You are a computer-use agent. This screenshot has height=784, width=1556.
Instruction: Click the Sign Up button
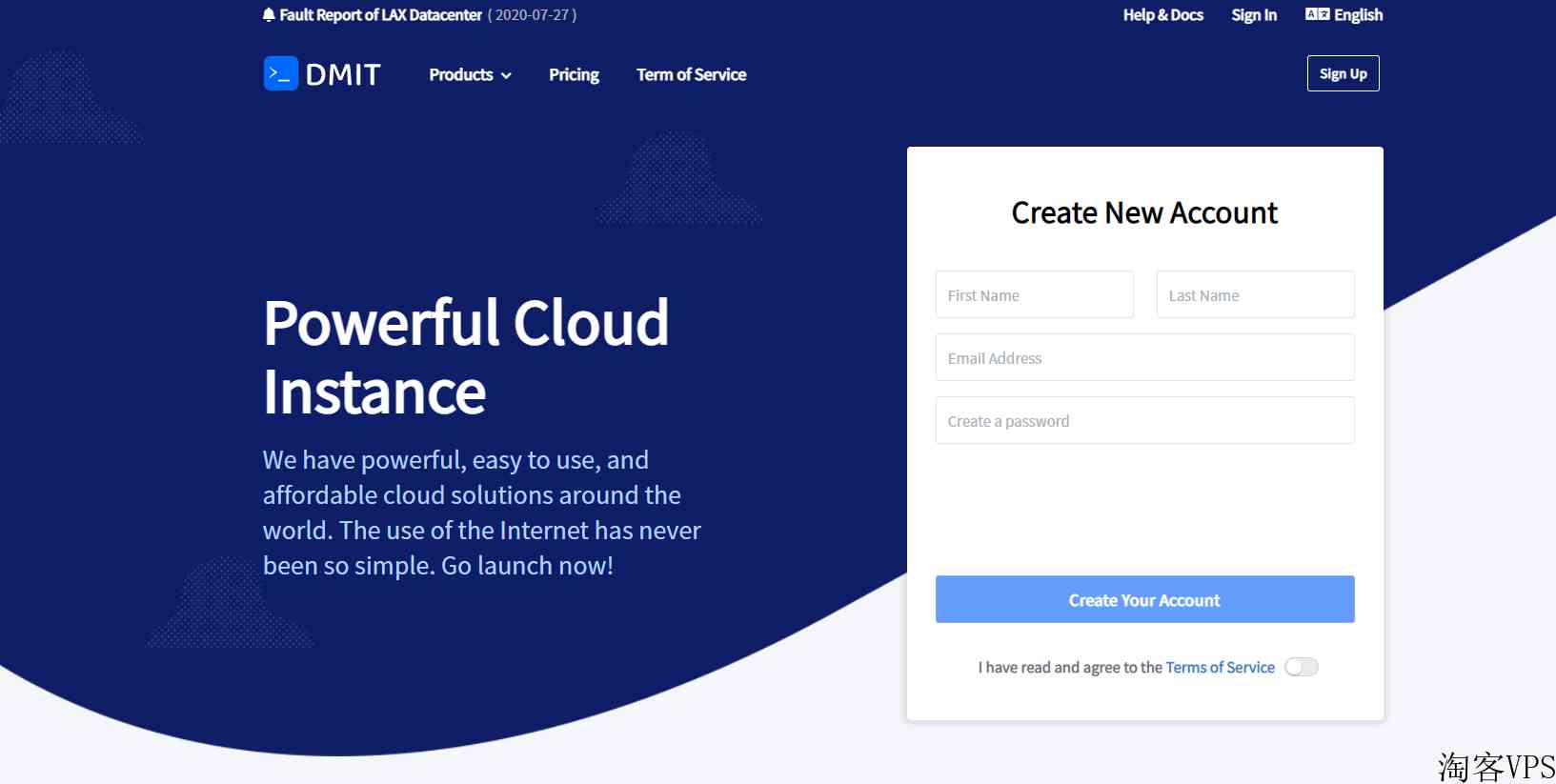tap(1343, 73)
